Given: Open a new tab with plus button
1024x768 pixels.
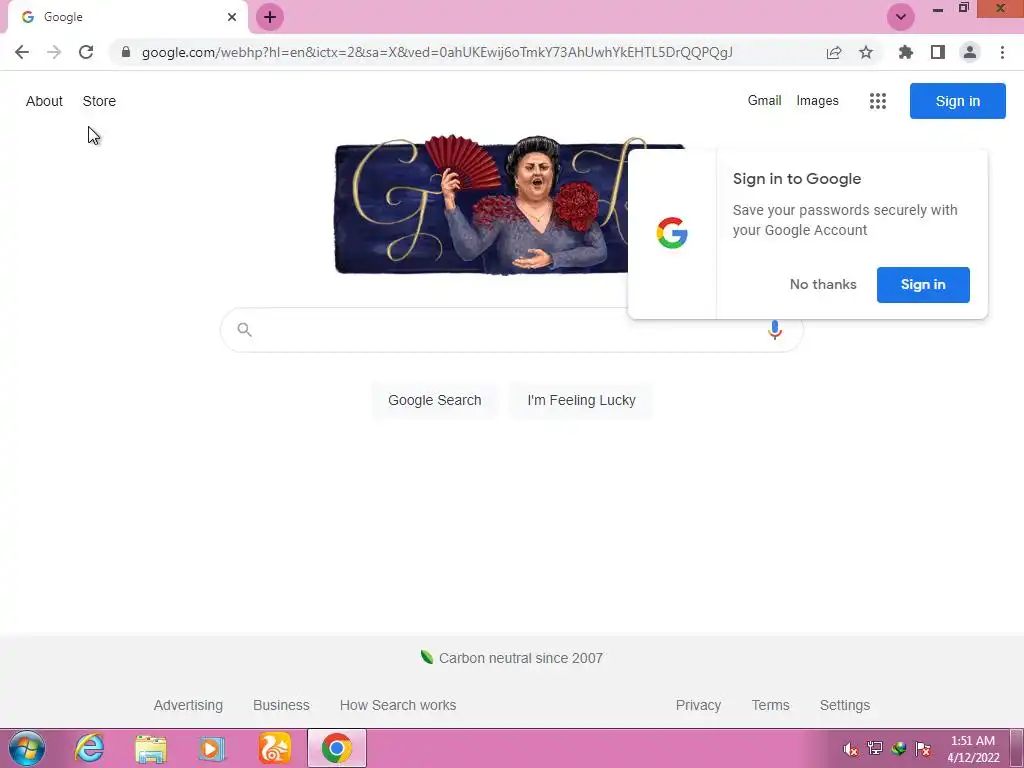Looking at the screenshot, I should coord(270,17).
